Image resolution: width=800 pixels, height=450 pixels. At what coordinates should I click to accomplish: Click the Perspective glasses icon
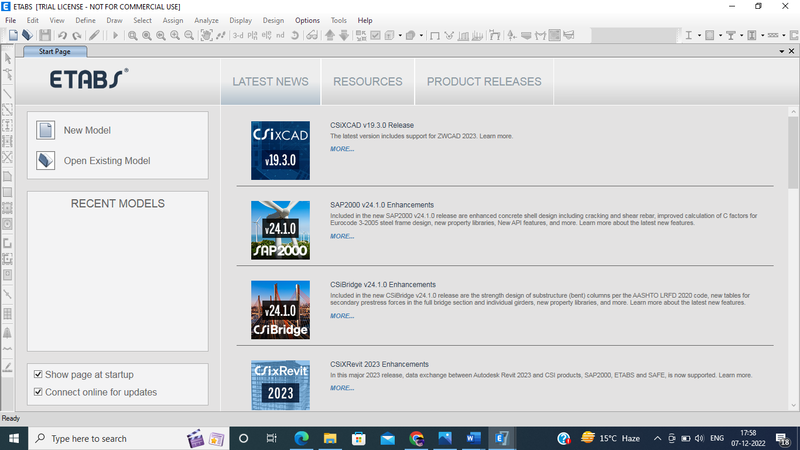[x=312, y=35]
